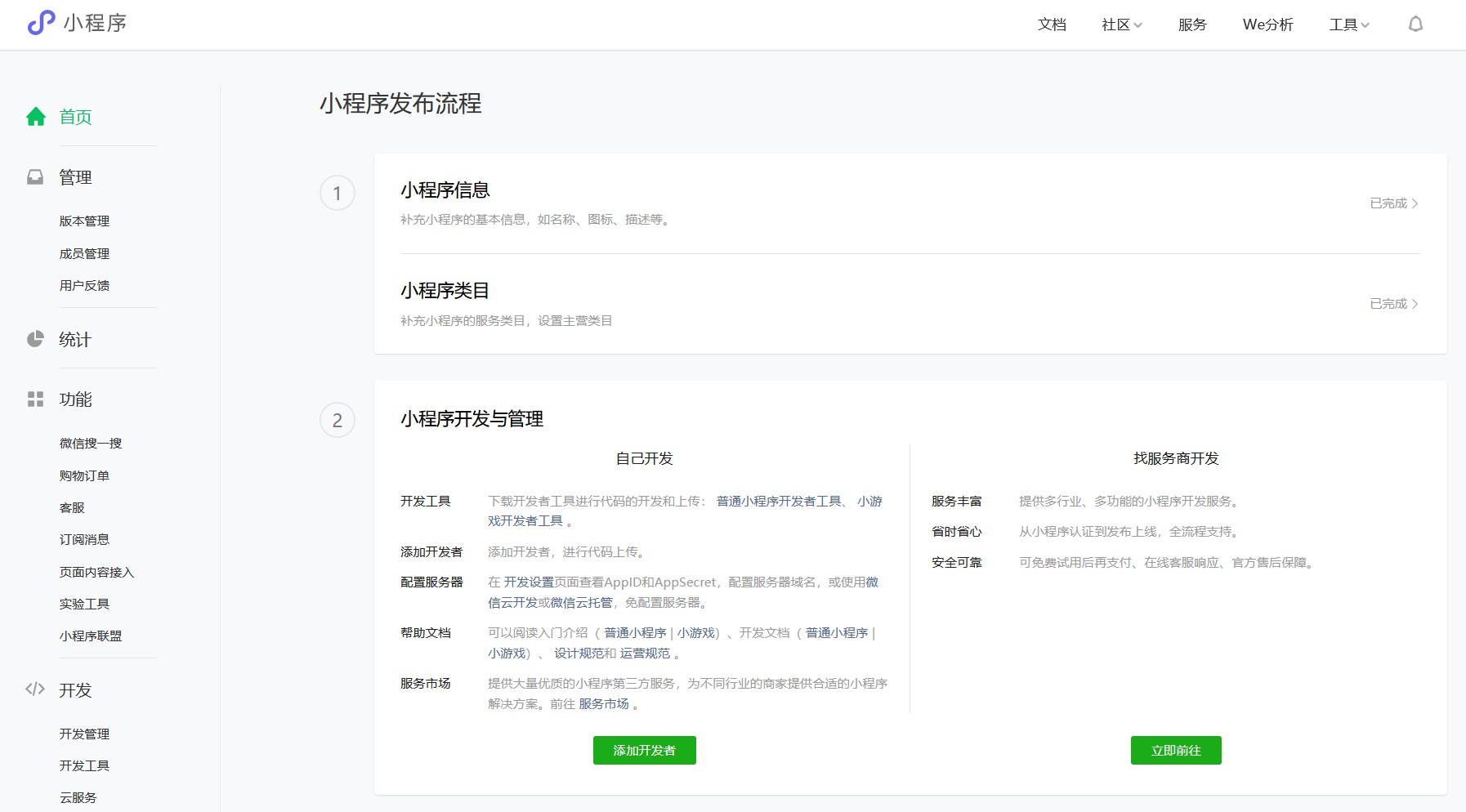Open the We分析 top menu item

pyautogui.click(x=1267, y=25)
